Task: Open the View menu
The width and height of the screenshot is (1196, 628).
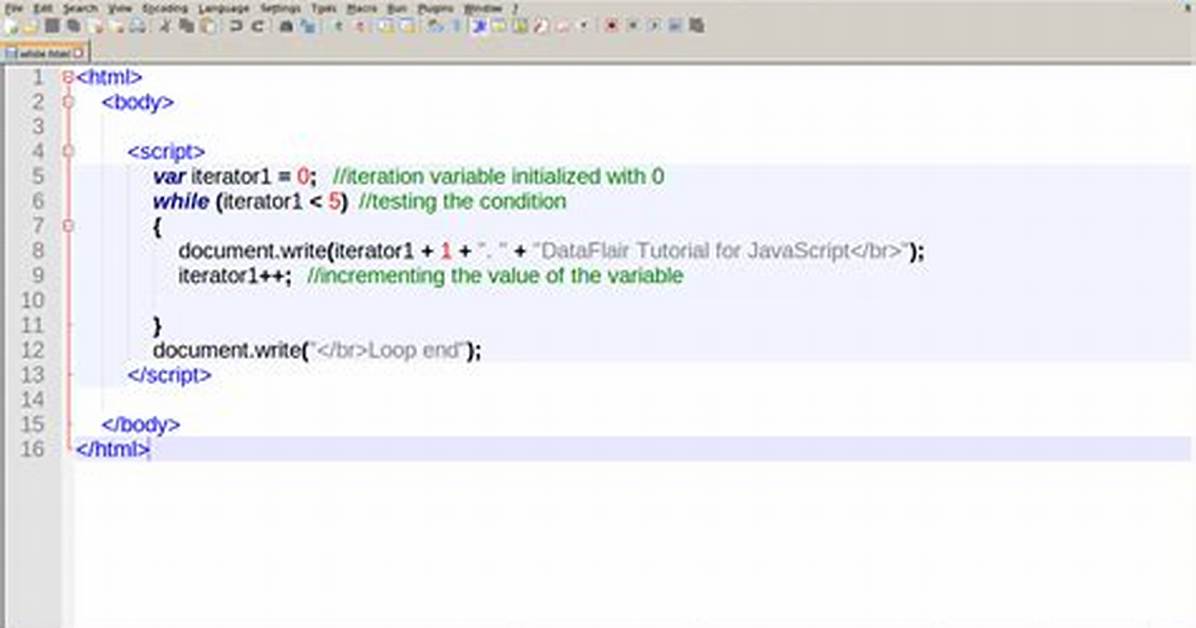Action: 120,8
